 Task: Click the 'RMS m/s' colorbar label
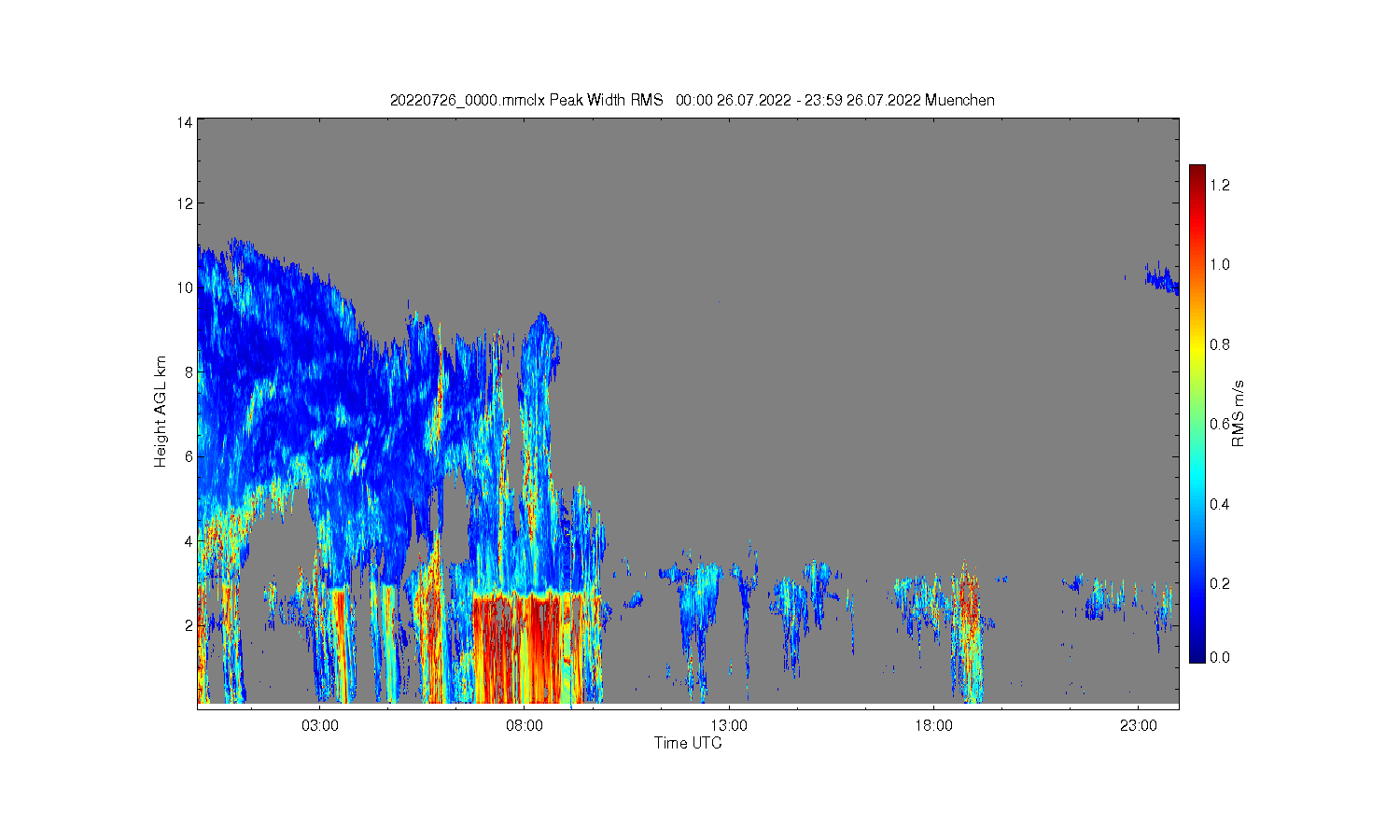[x=1239, y=413]
